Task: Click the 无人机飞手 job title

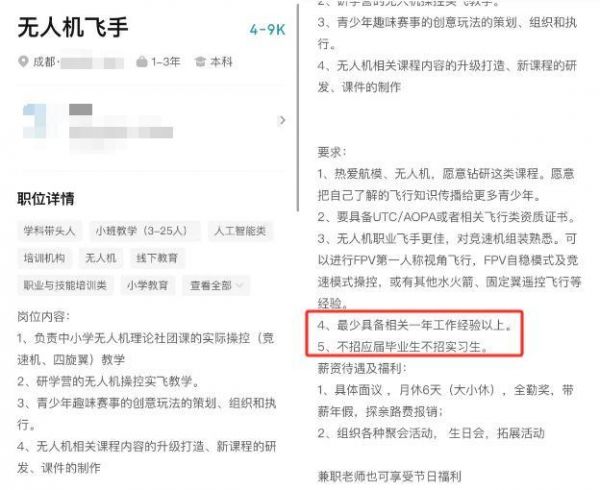Action: coord(72,27)
